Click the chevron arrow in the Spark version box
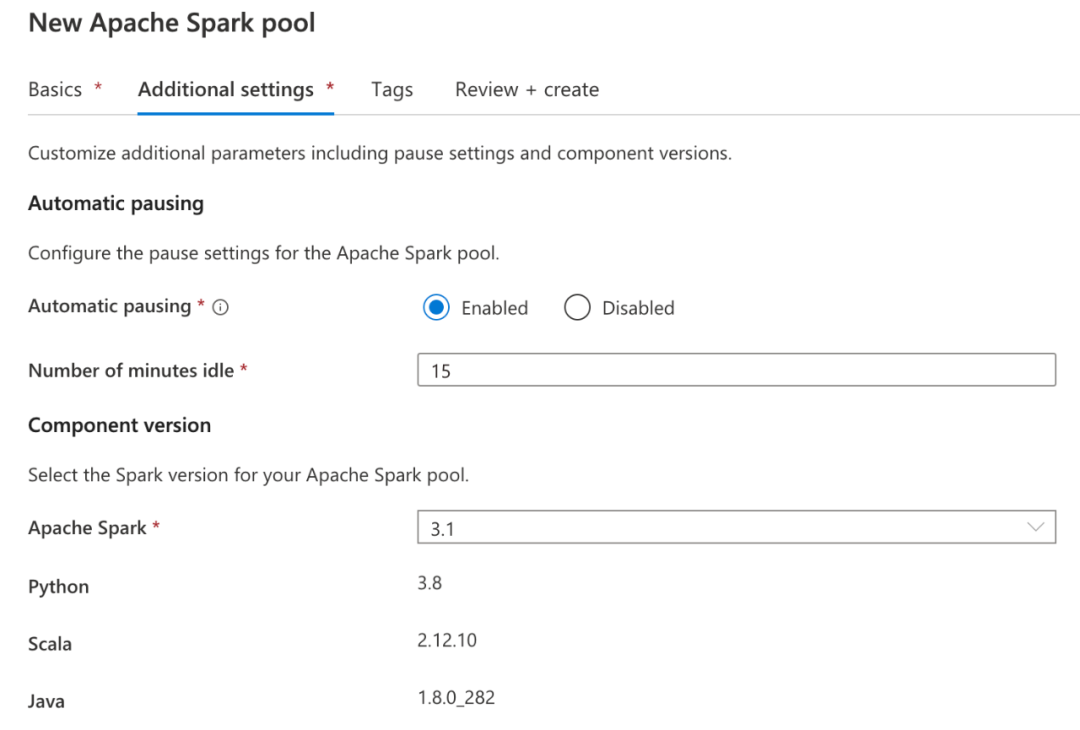 pos(1036,527)
